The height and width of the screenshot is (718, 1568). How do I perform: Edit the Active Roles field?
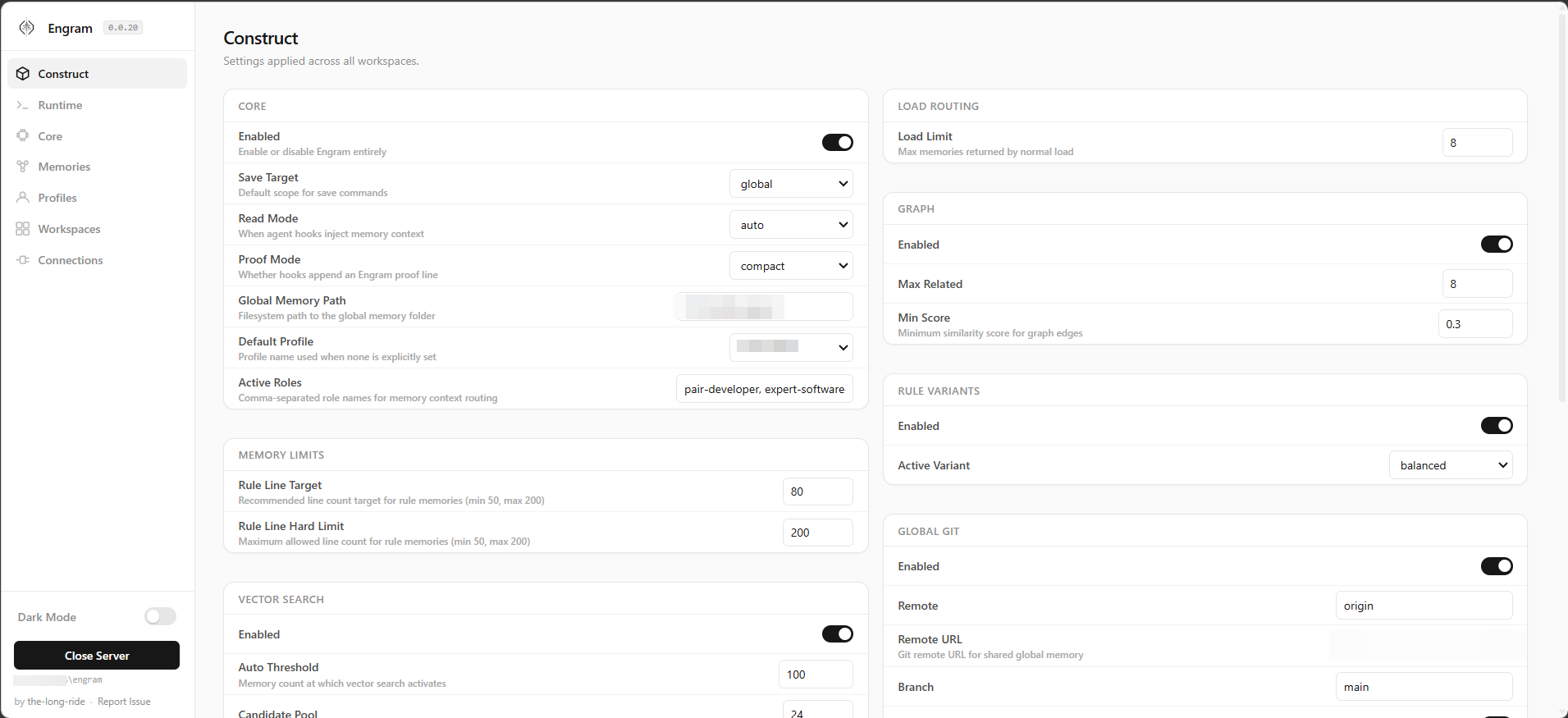coord(765,389)
